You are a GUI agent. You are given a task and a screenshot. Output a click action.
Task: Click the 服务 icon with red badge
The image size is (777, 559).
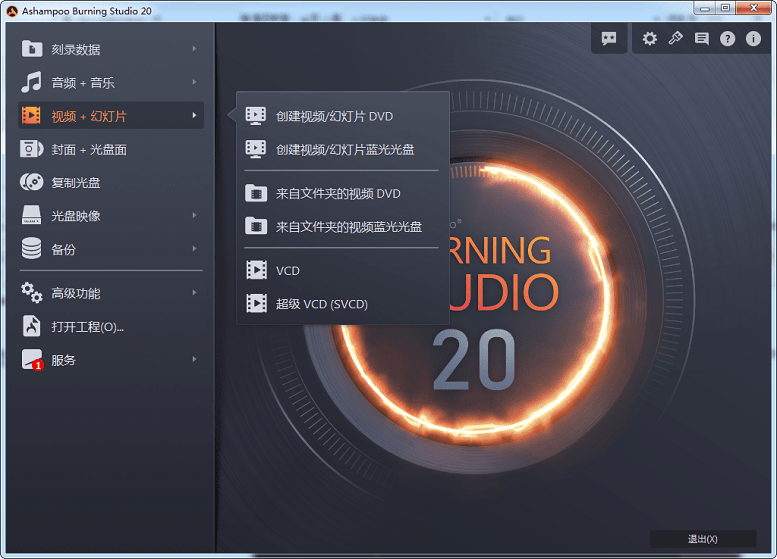point(32,359)
